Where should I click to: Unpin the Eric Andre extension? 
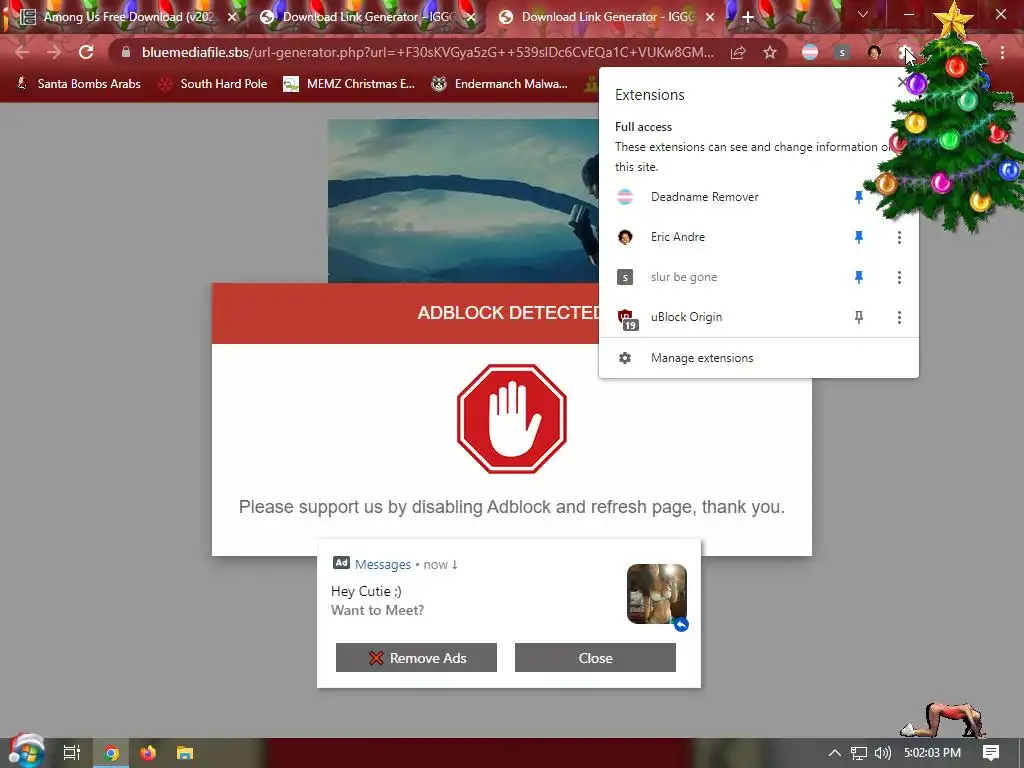pos(859,237)
